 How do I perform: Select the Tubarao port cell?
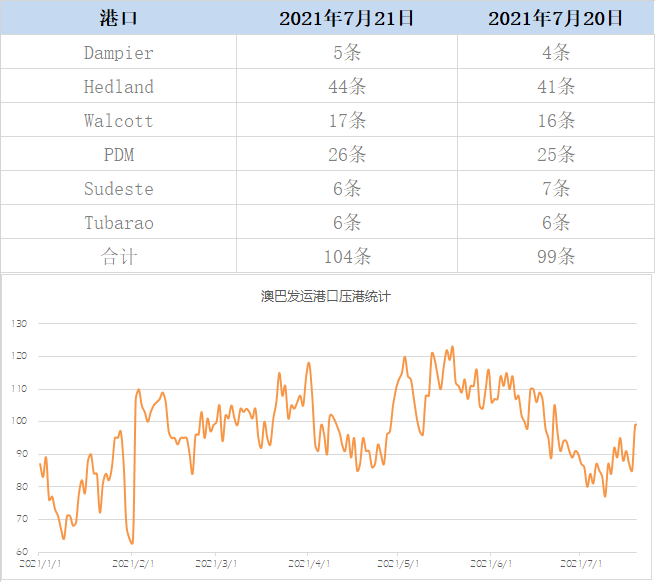(x=119, y=223)
